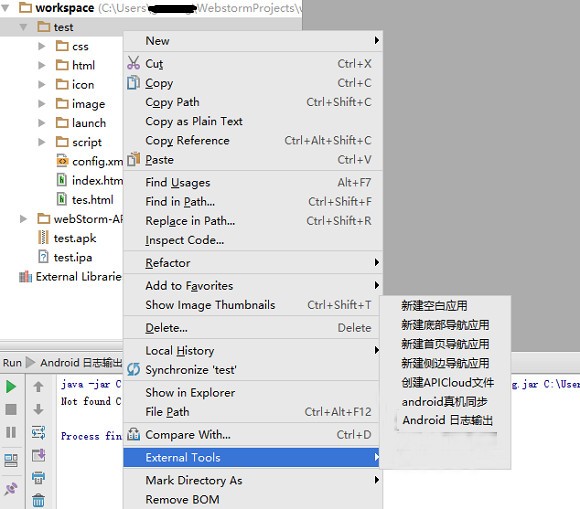
Task: Click the restore layout icon
Action: click(11, 460)
